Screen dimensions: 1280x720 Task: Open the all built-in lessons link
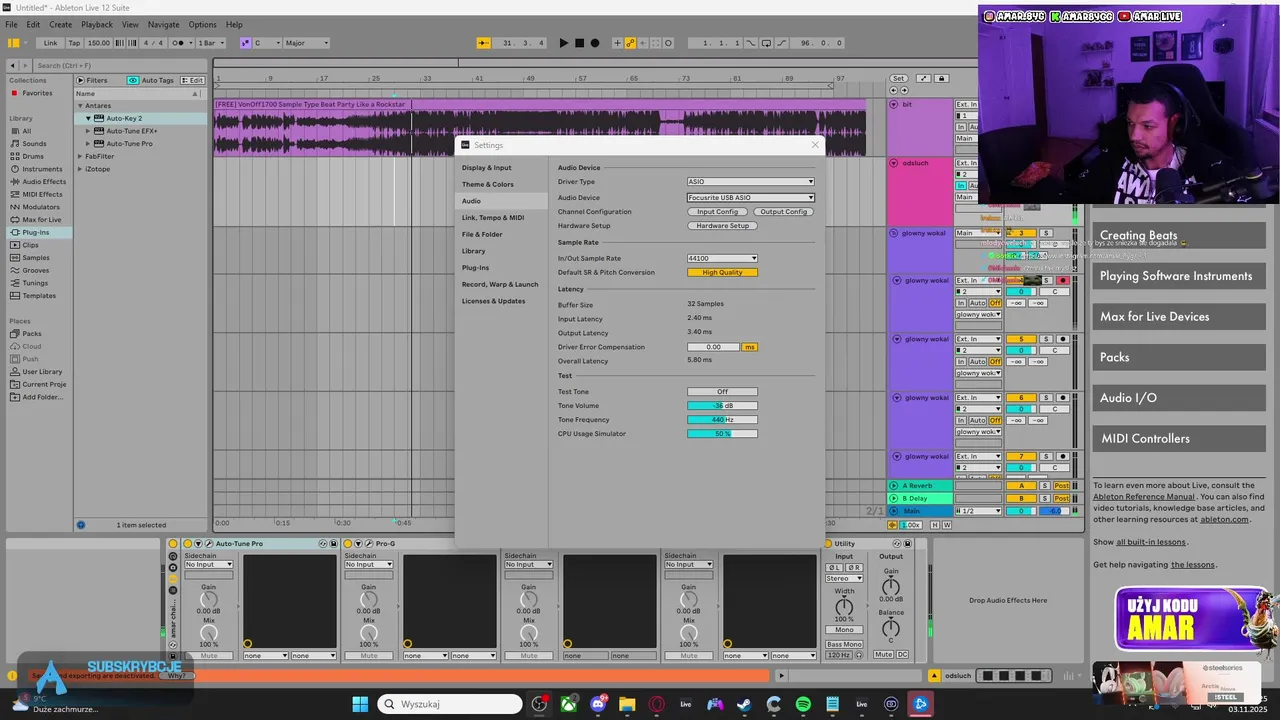pyautogui.click(x=1151, y=542)
